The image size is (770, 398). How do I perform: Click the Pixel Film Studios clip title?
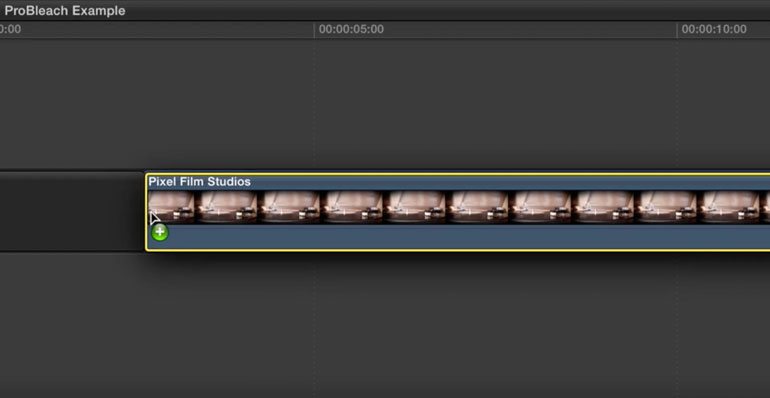tap(199, 182)
